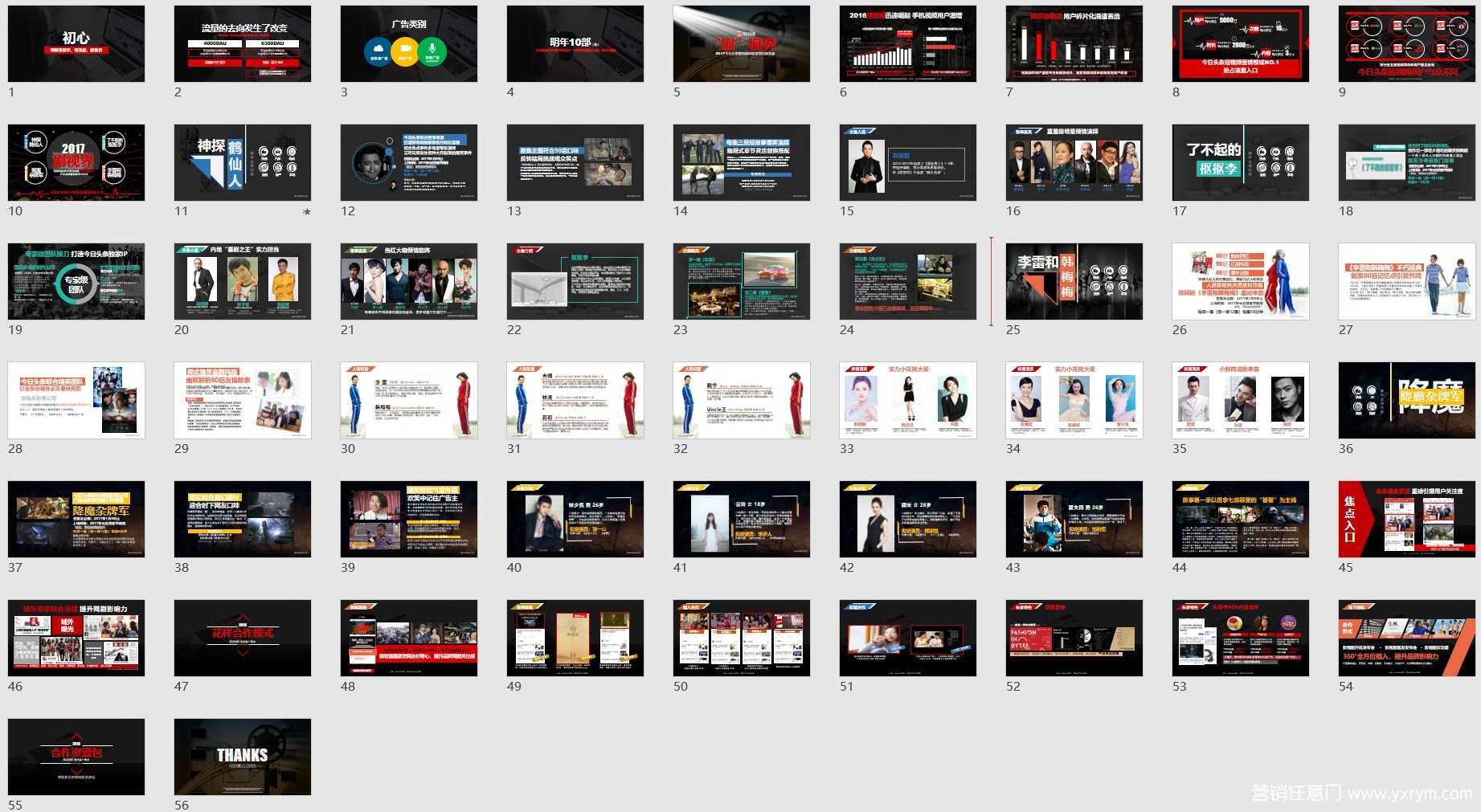Screen dimensions: 1481x812
Task: Select slide 31 thumbnail
Action: [575, 400]
